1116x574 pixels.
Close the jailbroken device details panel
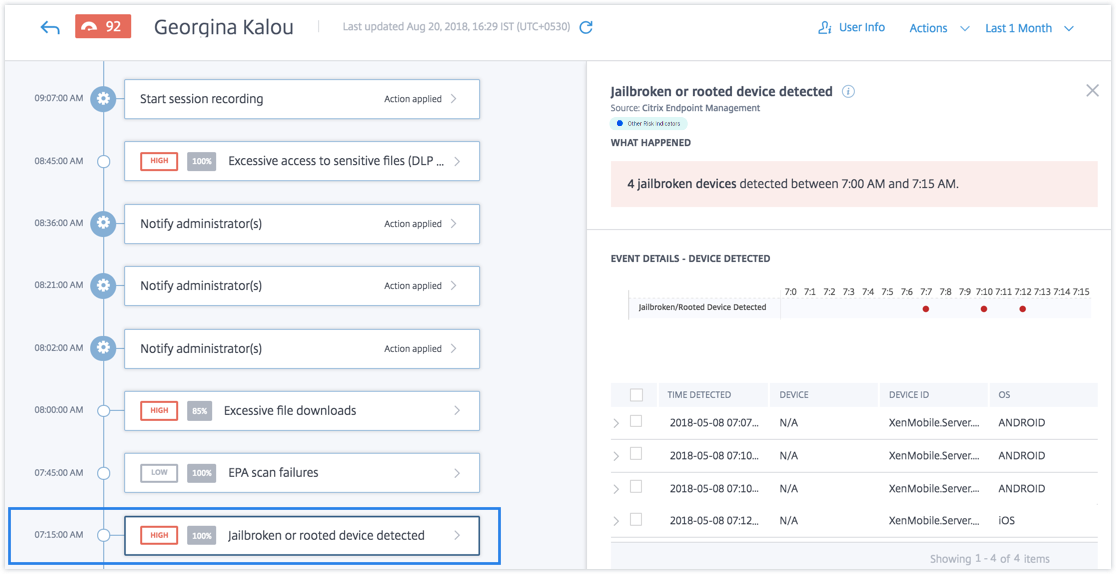[x=1092, y=91]
